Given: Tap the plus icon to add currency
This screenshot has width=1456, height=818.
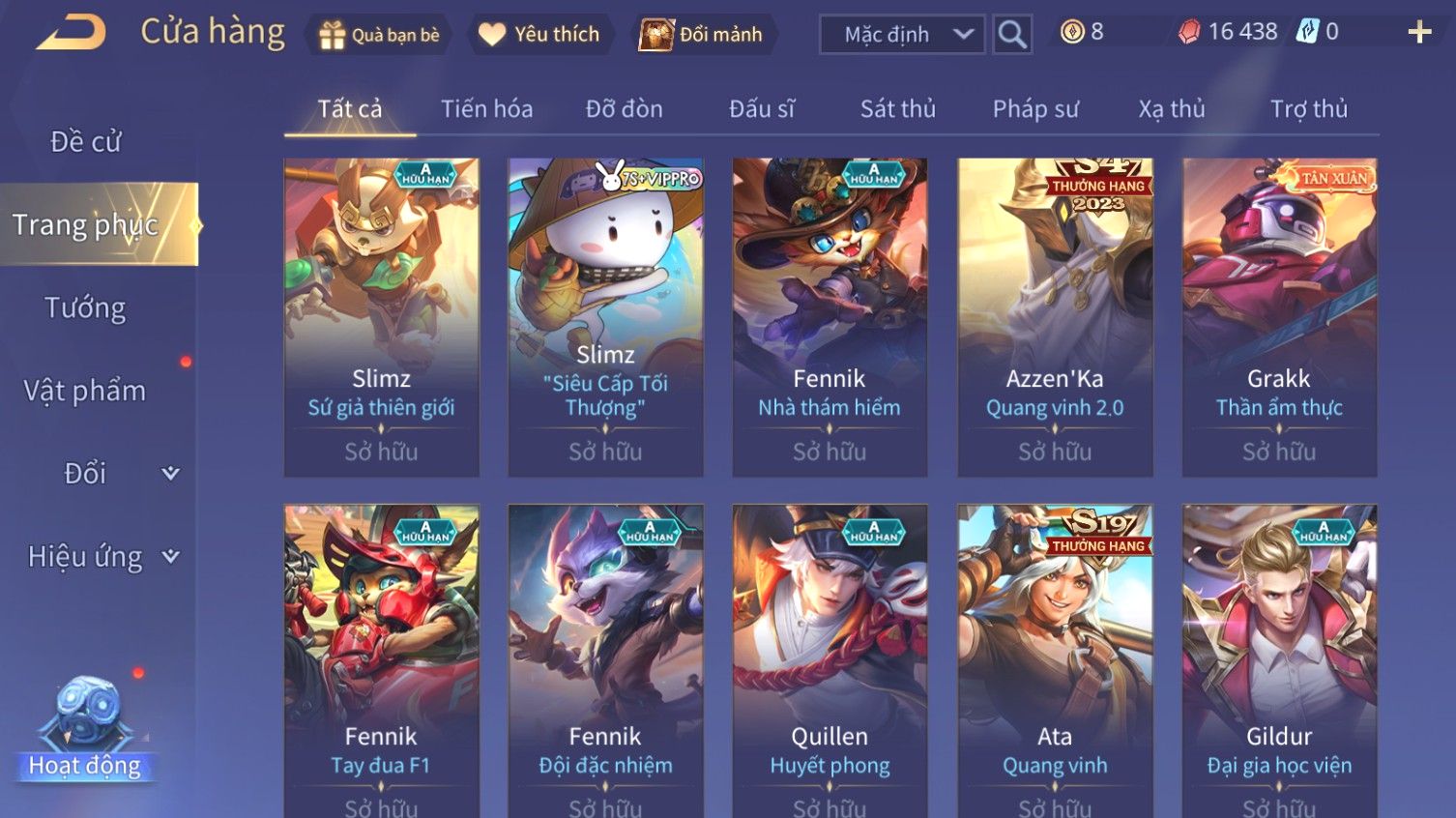Looking at the screenshot, I should (x=1419, y=33).
